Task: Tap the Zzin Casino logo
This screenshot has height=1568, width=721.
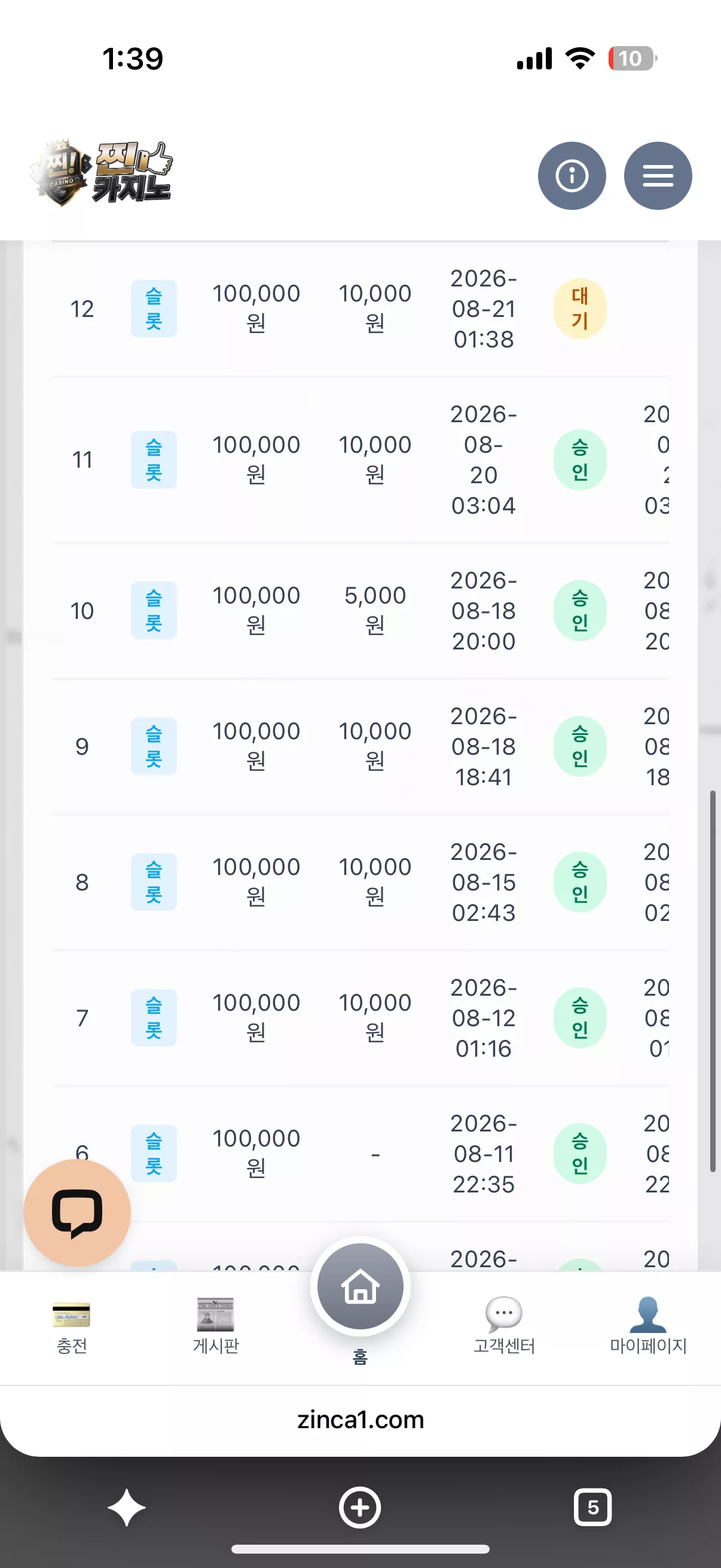Action: point(102,172)
